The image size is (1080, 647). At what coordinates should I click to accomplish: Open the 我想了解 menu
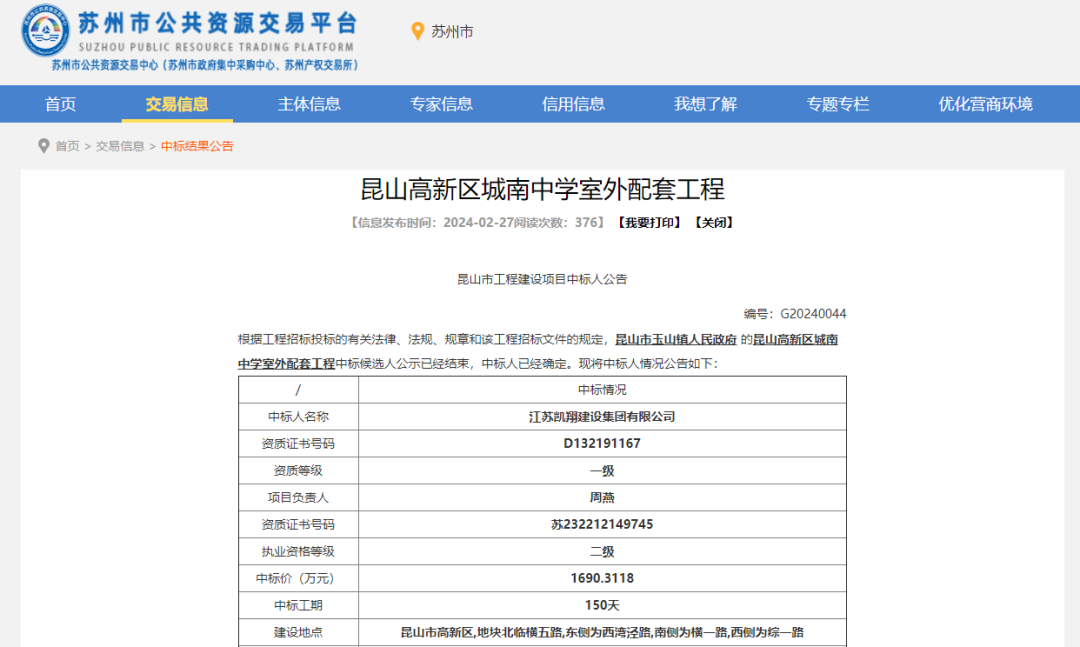705,104
